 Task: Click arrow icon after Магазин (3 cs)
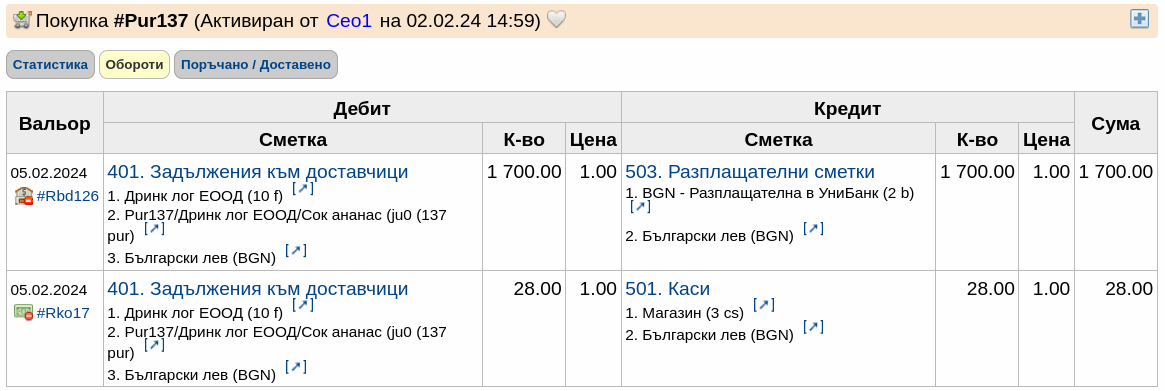coord(764,304)
